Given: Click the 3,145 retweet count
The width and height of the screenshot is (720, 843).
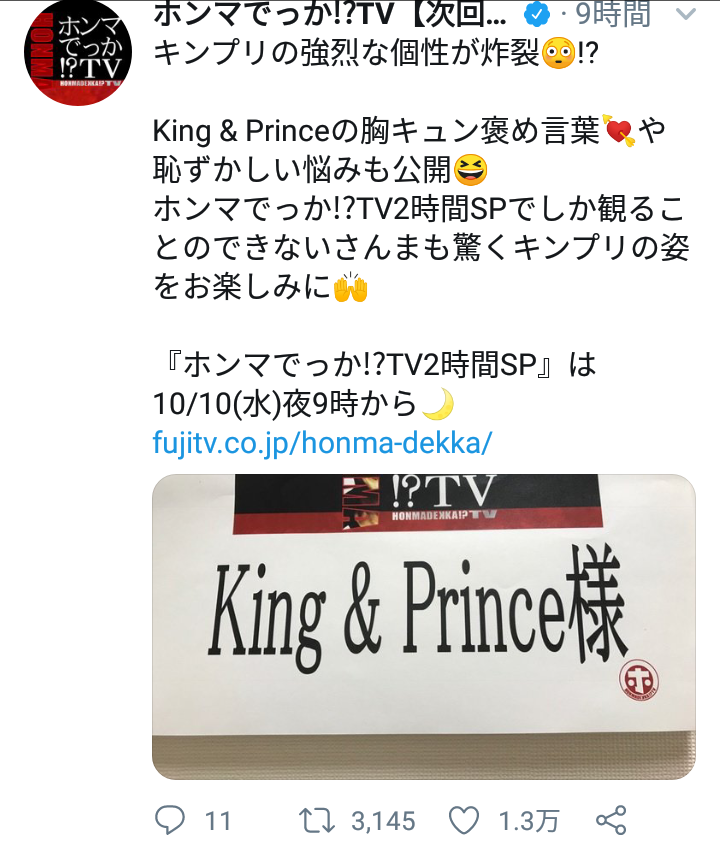Looking at the screenshot, I should [383, 821].
